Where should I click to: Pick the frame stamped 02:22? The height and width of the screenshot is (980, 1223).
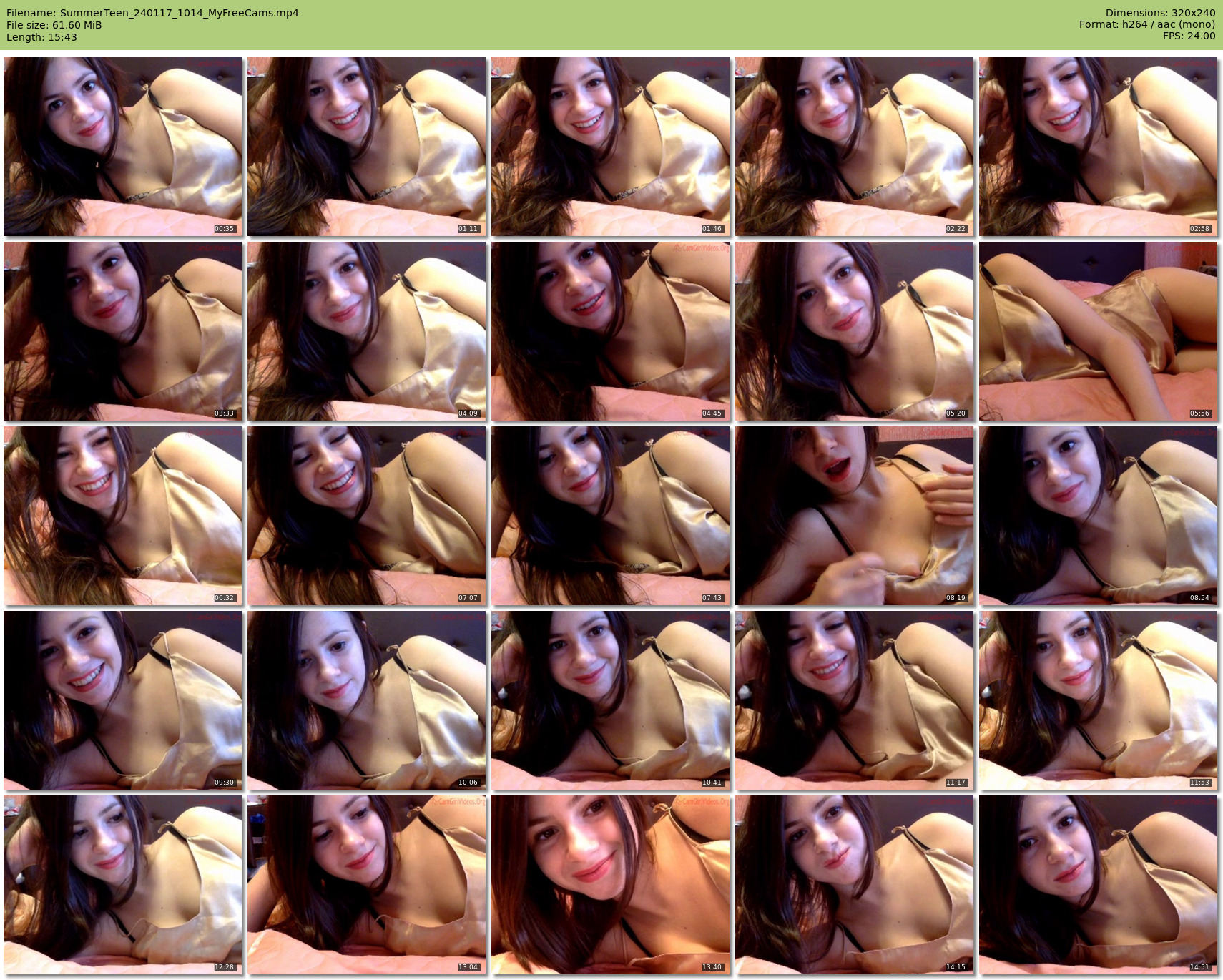[x=855, y=147]
